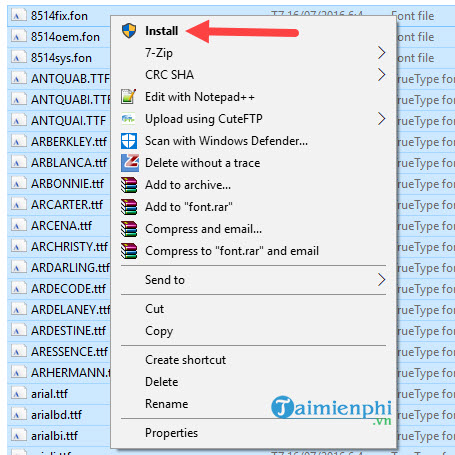The height and width of the screenshot is (455, 455).
Task: Choose Copy from the context menu
Action: click(159, 331)
